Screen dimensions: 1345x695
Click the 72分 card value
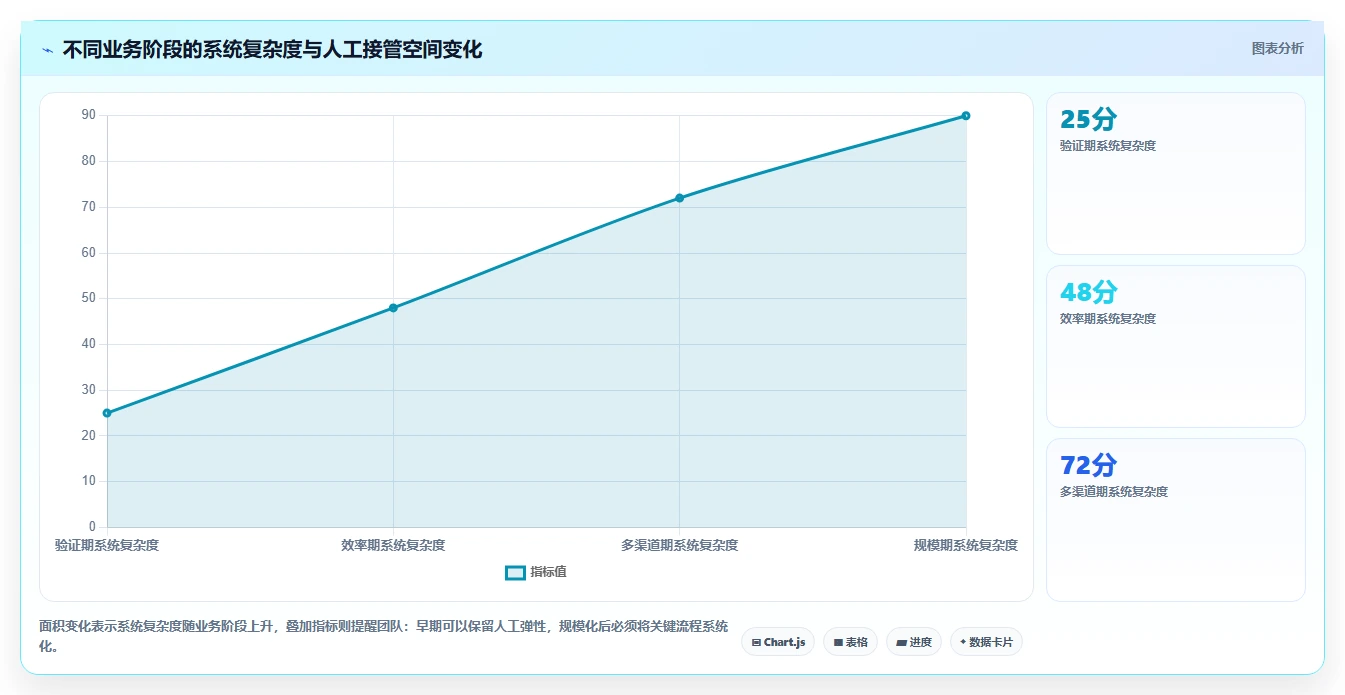point(1089,466)
